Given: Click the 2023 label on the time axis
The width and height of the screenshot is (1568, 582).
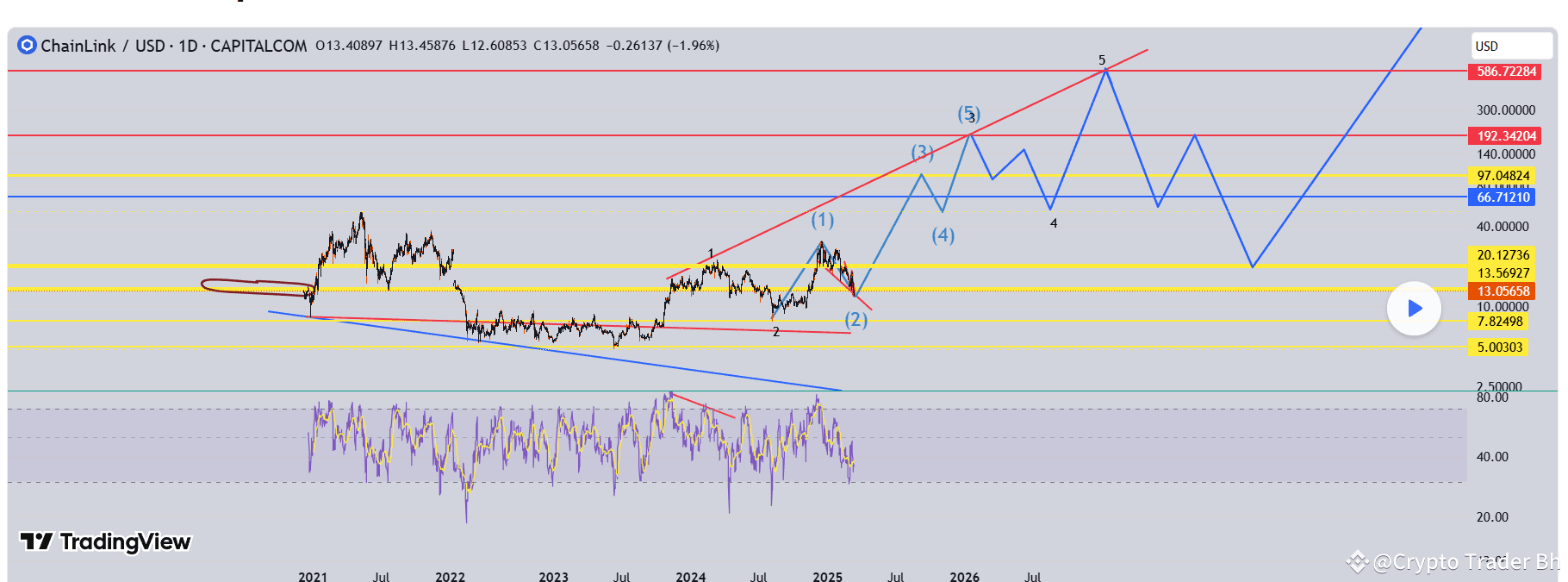Looking at the screenshot, I should coord(553,576).
